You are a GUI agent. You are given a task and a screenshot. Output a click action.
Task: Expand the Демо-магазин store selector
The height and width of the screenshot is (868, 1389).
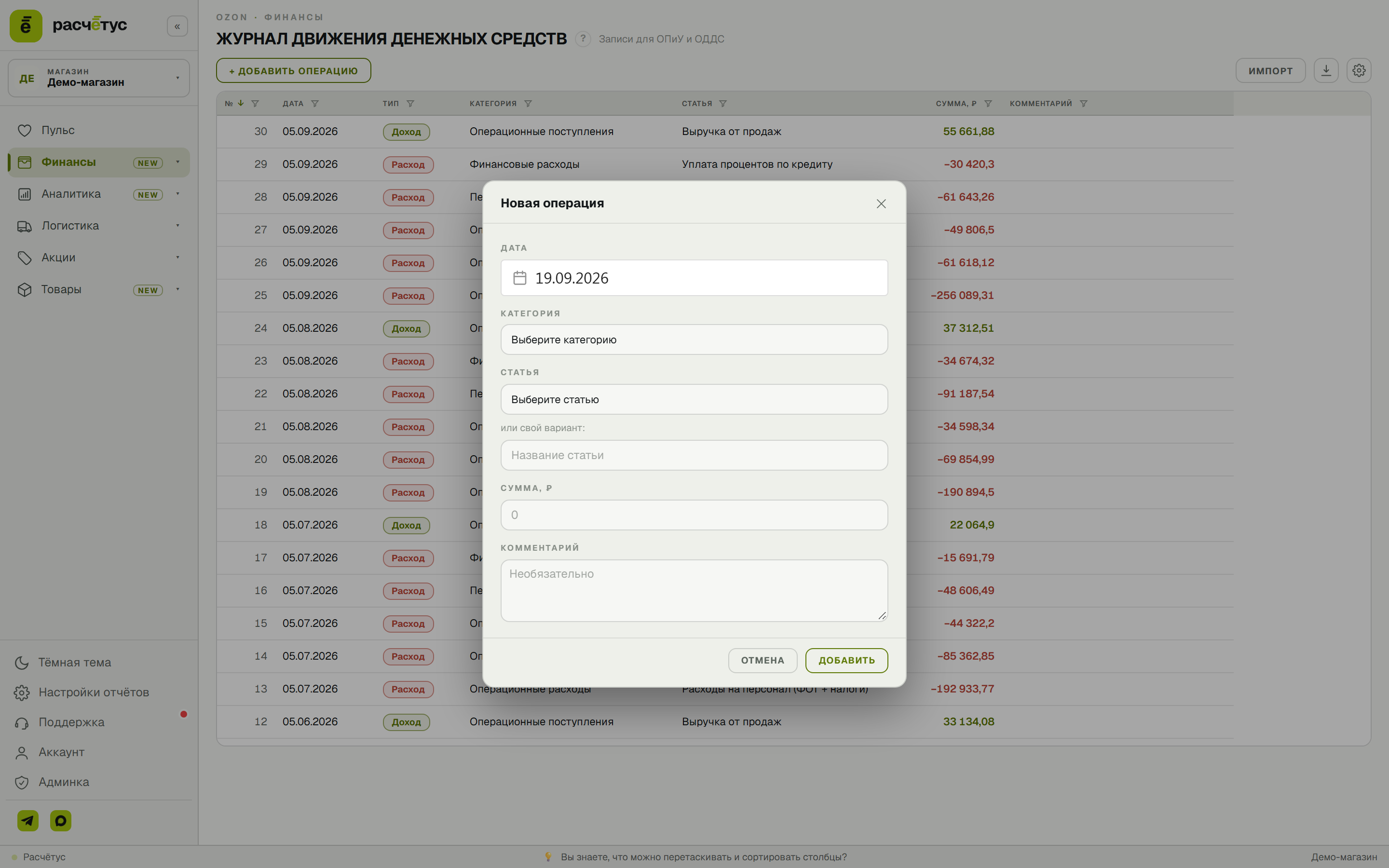pyautogui.click(x=99, y=78)
